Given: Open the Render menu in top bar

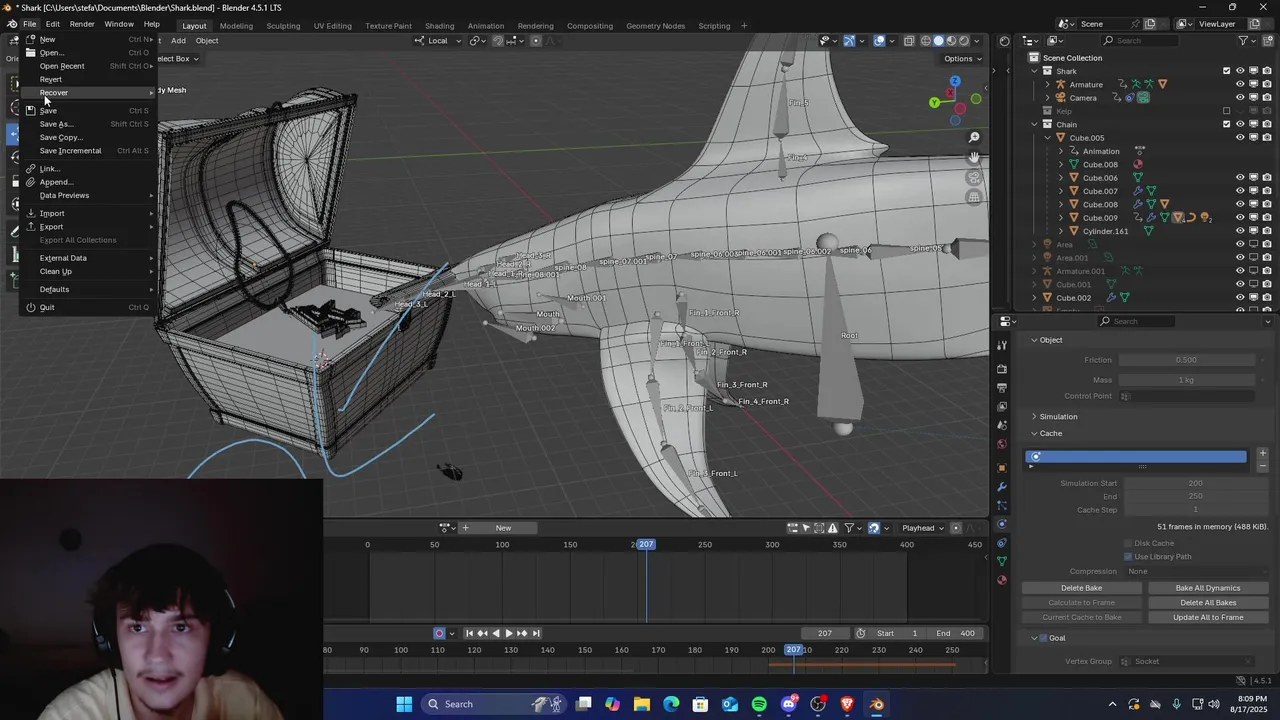Looking at the screenshot, I should click(82, 24).
